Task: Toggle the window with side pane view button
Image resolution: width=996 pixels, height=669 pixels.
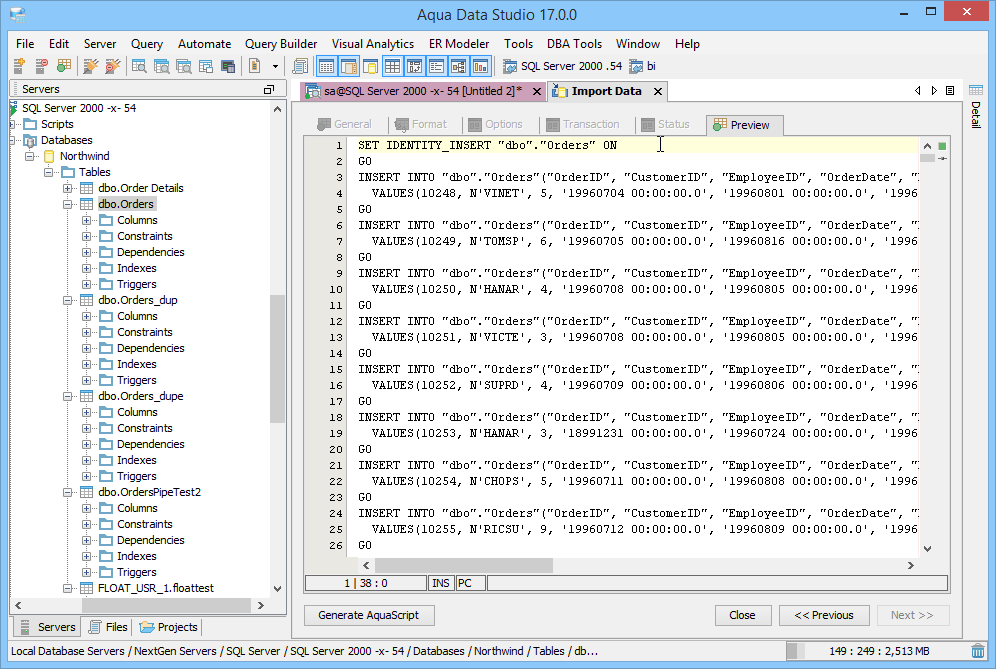Action: click(x=349, y=66)
